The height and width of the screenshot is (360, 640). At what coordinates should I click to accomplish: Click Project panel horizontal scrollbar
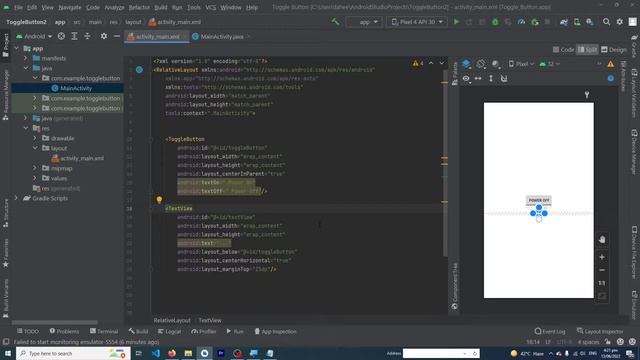pyautogui.click(x=55, y=322)
